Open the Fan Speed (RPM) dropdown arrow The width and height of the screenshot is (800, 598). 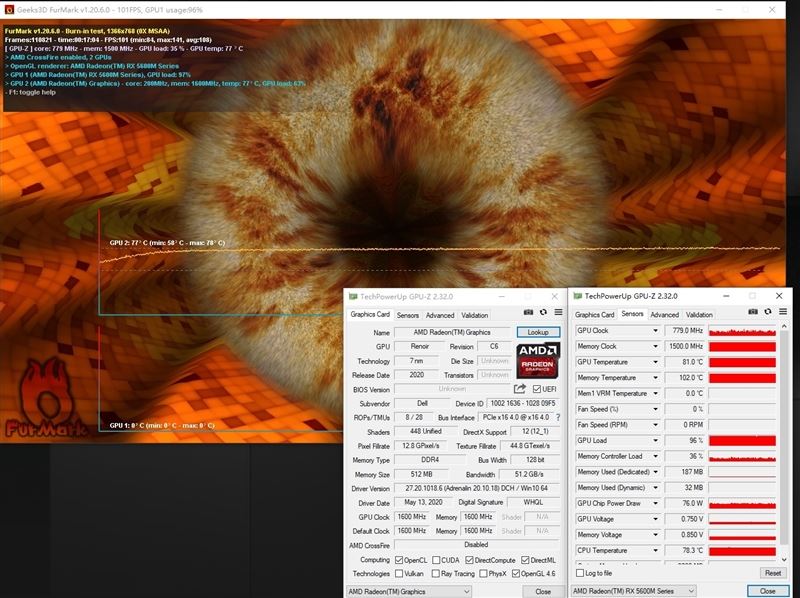coord(656,425)
